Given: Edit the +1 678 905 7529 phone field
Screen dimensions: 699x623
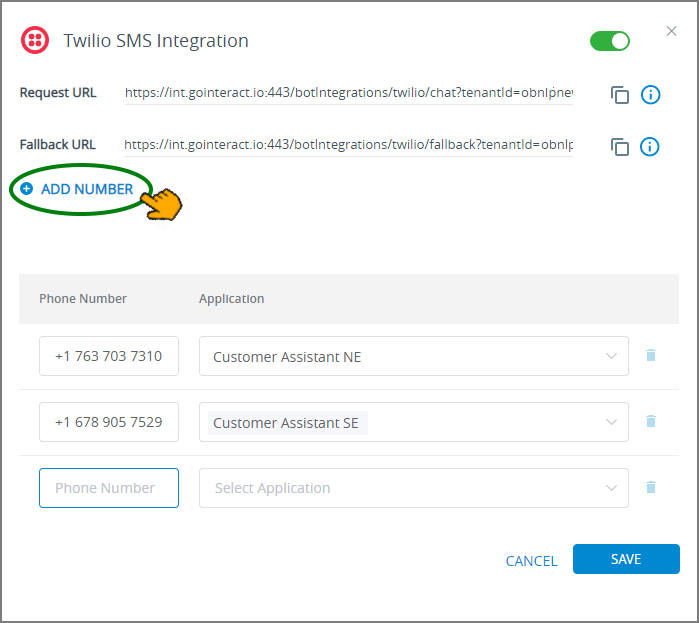Looking at the screenshot, I should (x=109, y=422).
